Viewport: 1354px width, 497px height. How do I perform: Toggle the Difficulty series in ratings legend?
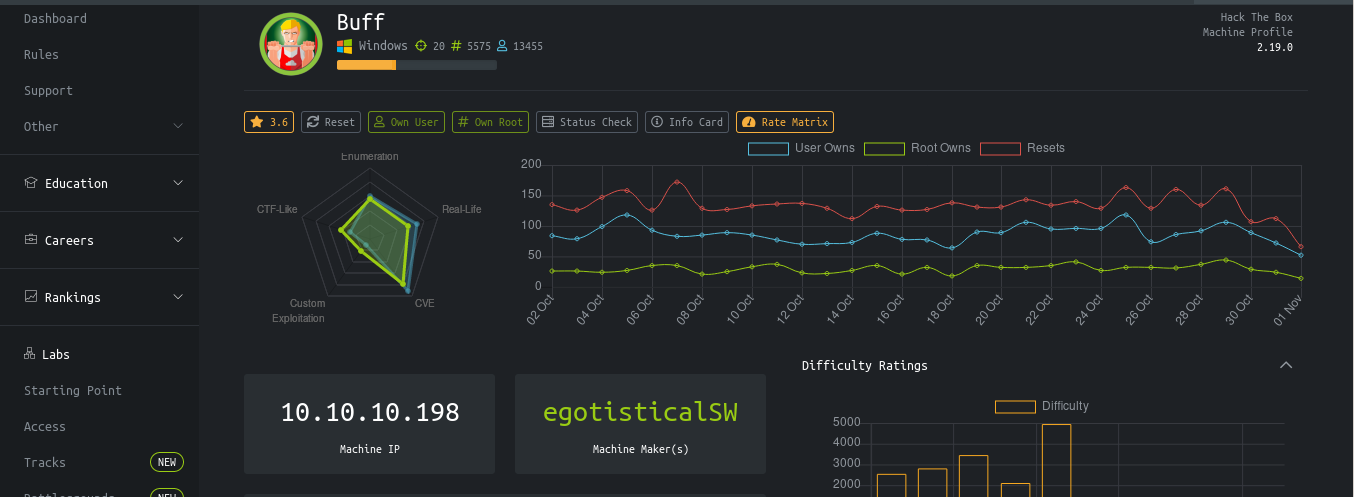(1042, 406)
